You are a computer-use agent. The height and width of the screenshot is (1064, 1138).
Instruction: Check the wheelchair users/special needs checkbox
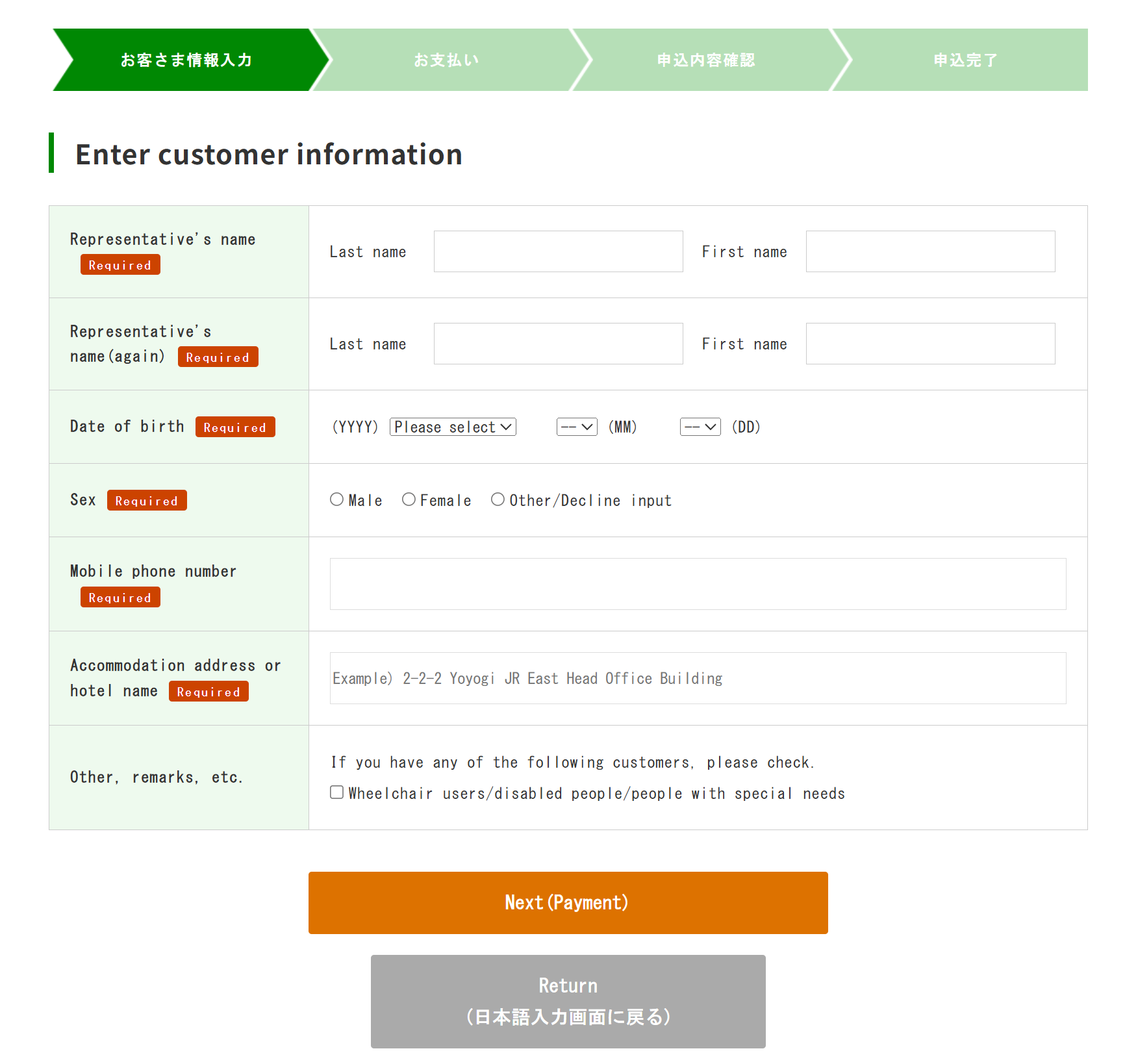[336, 792]
